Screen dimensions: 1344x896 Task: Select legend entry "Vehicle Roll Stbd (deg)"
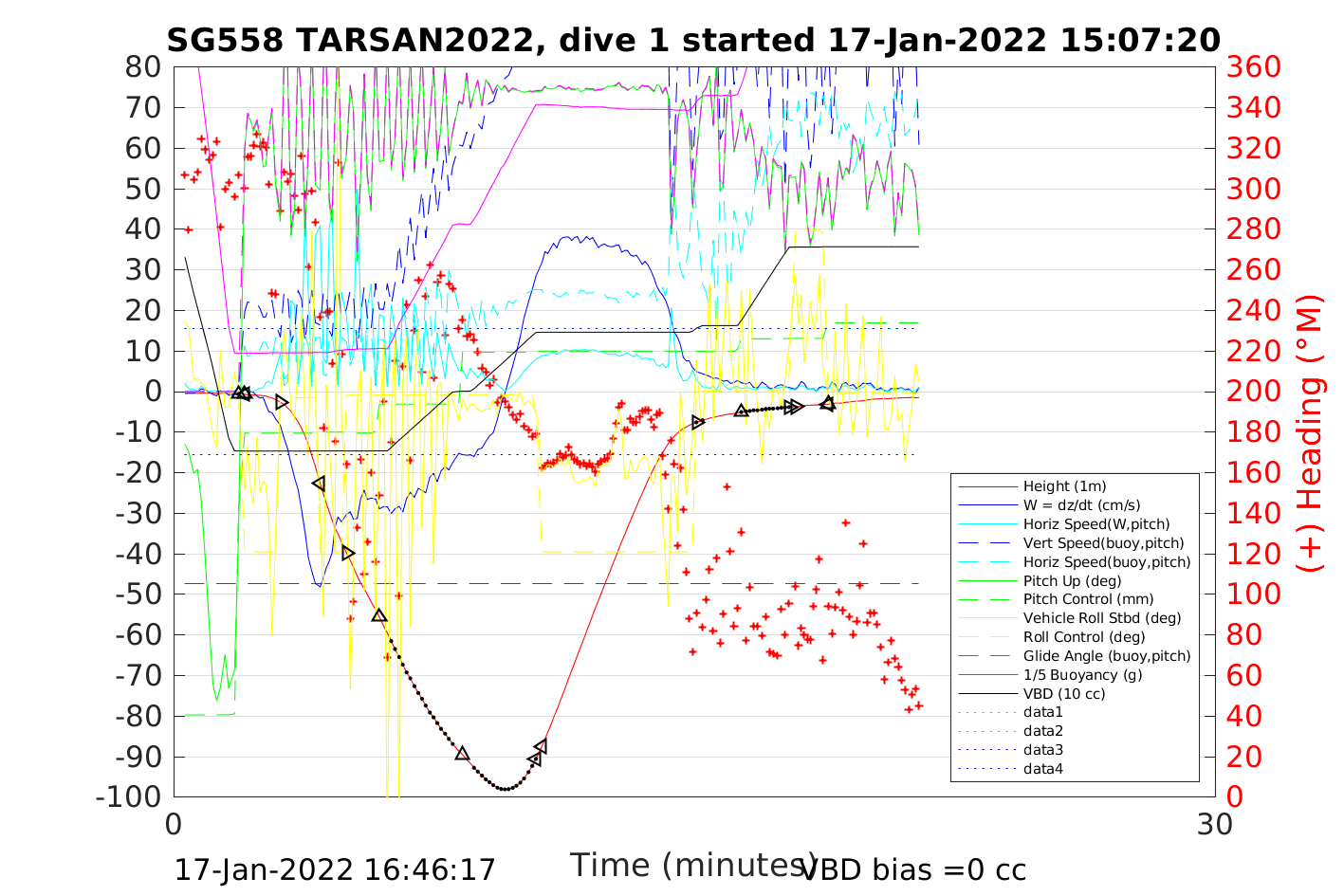tap(1102, 618)
